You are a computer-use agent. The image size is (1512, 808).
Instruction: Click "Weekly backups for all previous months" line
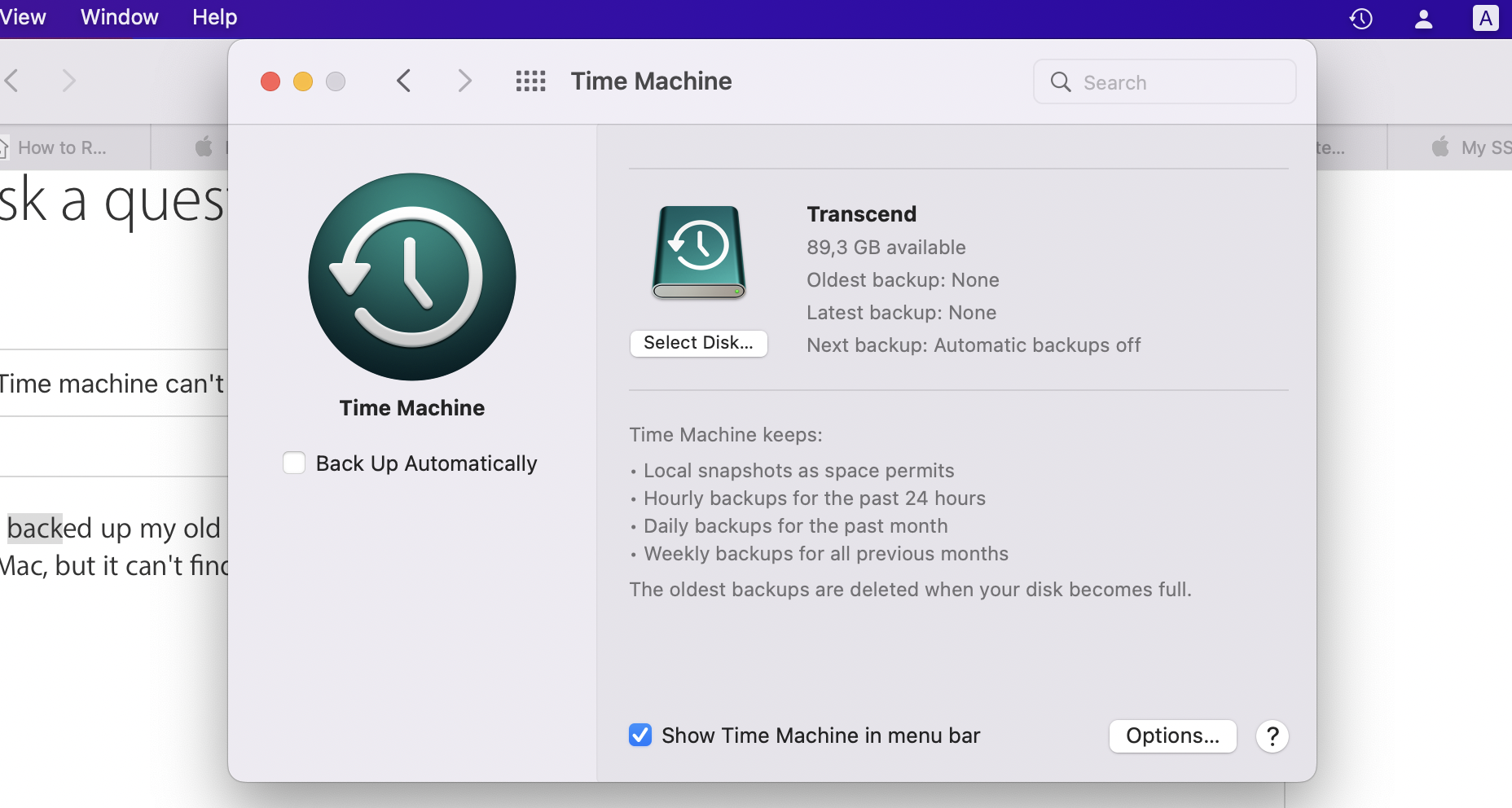pyautogui.click(x=826, y=554)
